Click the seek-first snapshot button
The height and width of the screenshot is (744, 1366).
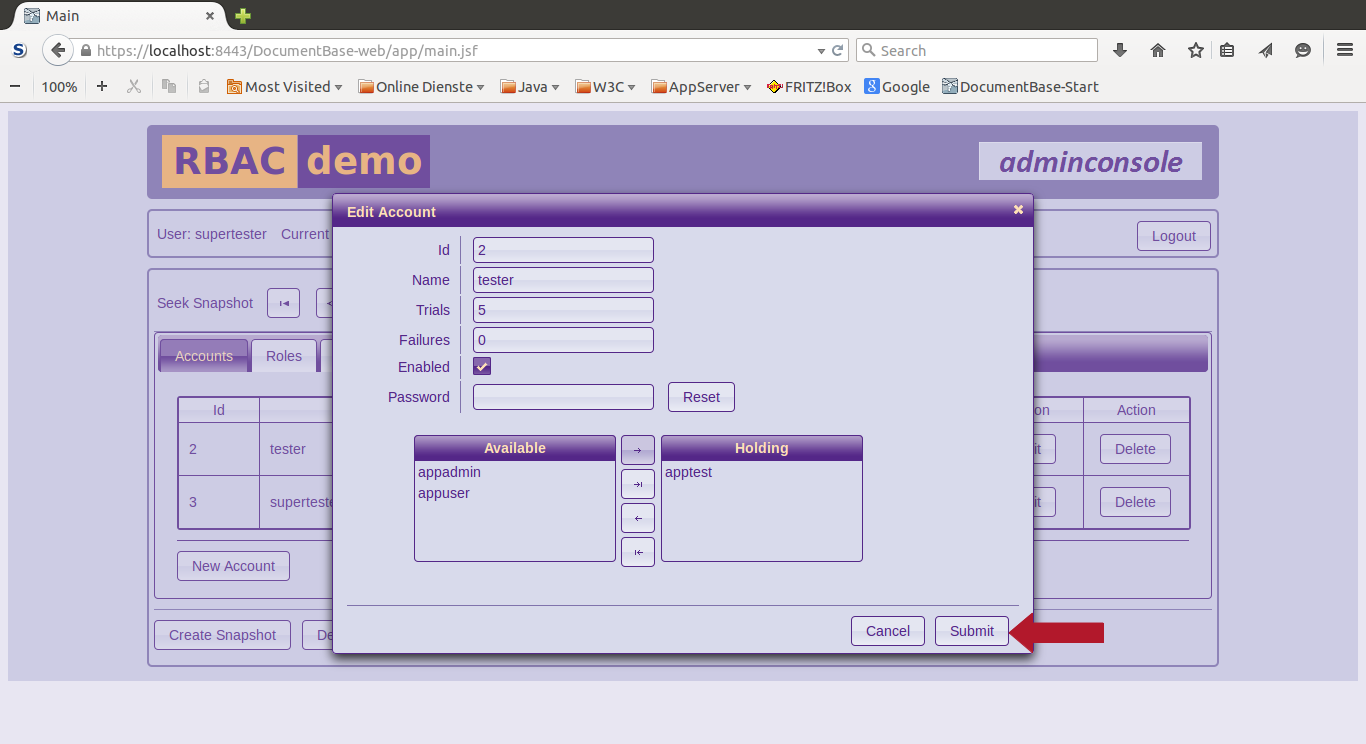[283, 303]
